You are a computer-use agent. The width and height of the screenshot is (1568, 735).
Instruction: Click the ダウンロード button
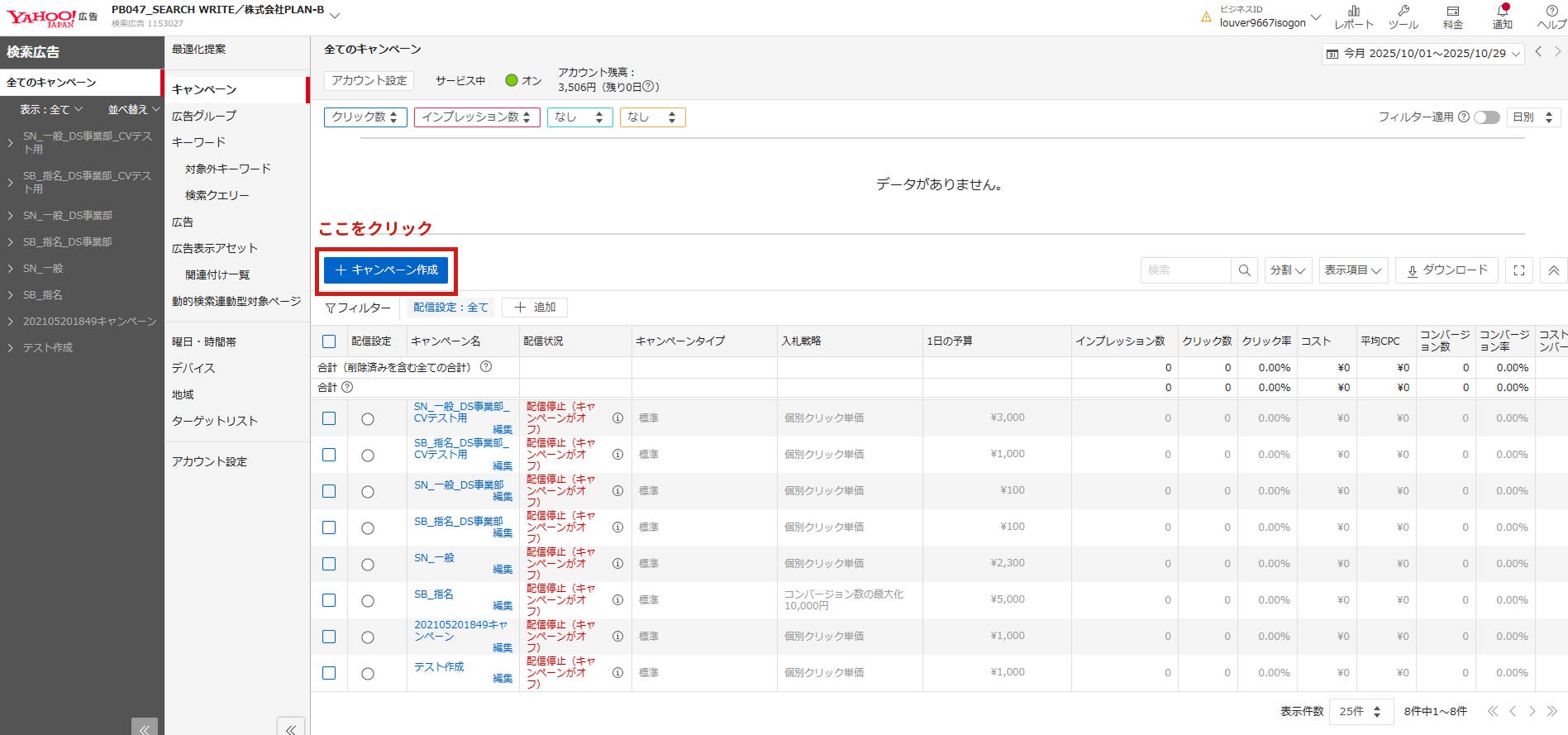1446,270
